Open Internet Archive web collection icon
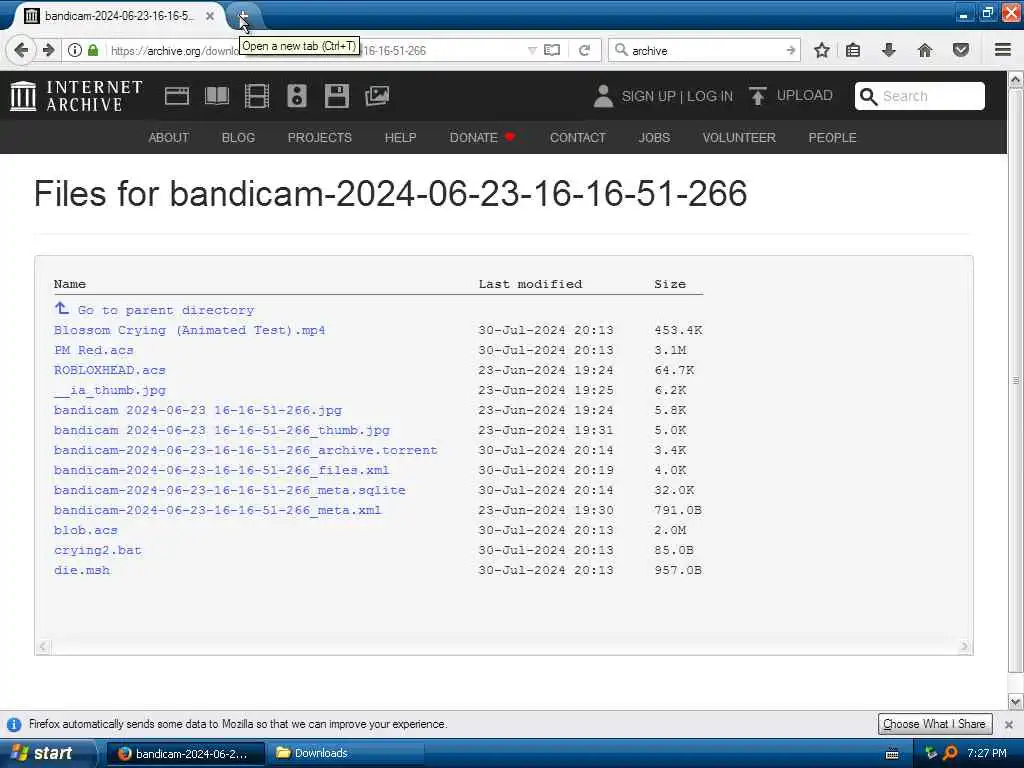 177,96
